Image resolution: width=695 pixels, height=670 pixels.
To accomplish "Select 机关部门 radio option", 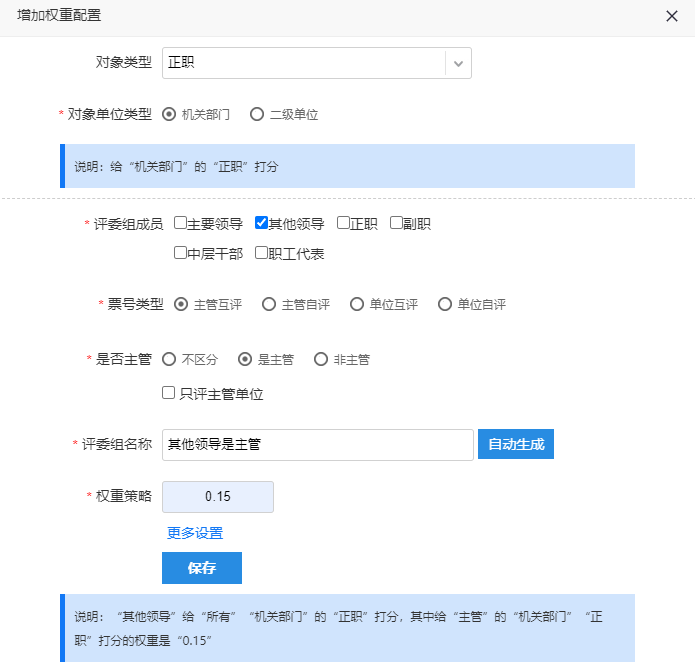I will (x=169, y=114).
